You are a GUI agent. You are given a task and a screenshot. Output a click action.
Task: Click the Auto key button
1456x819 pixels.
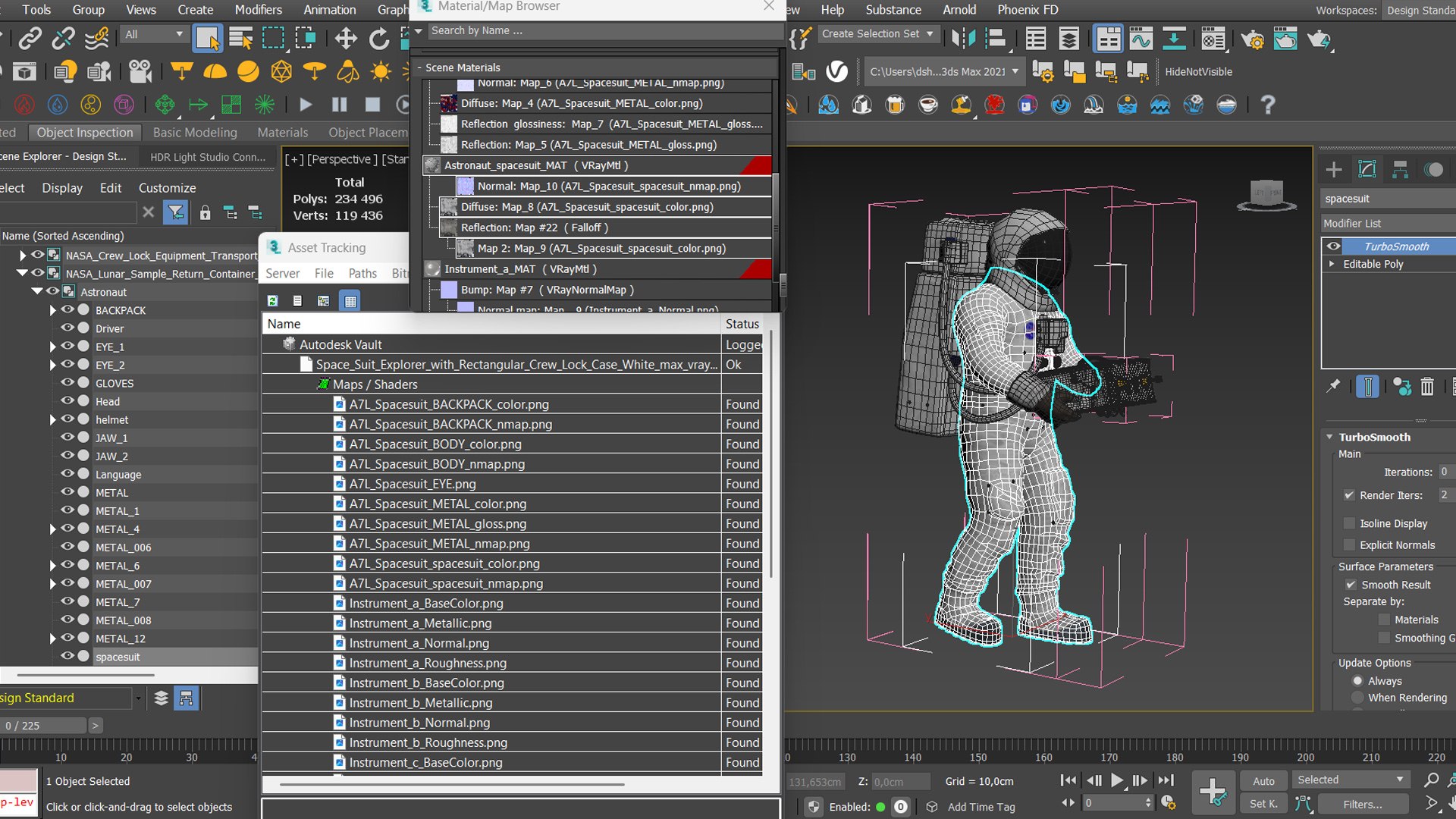[x=1263, y=780]
